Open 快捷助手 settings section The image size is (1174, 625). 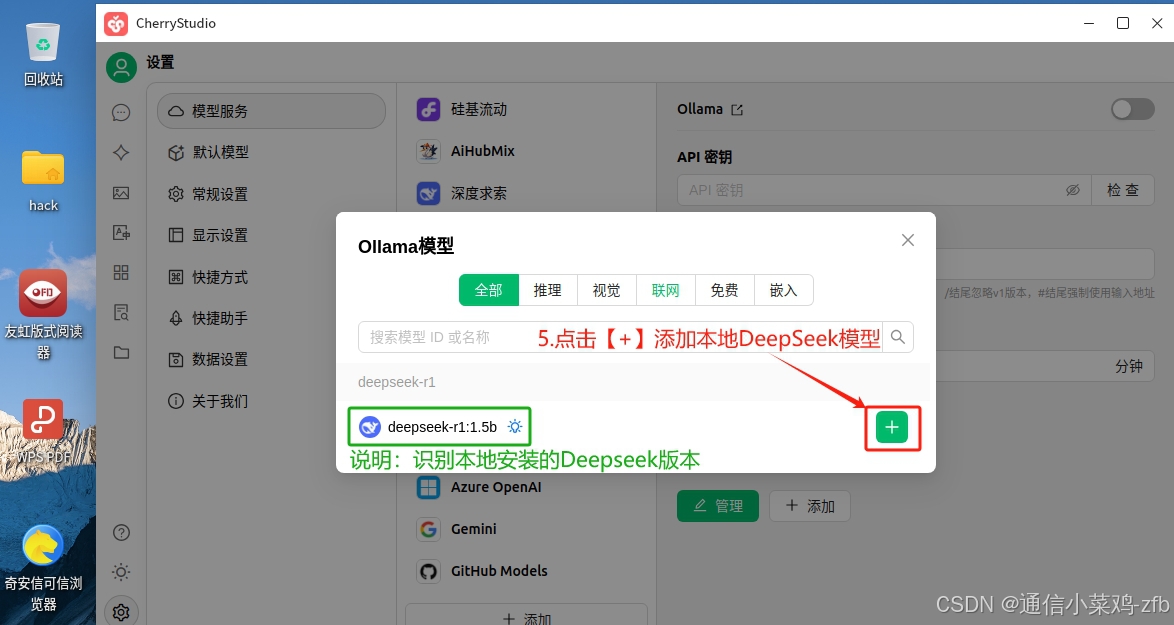point(271,318)
